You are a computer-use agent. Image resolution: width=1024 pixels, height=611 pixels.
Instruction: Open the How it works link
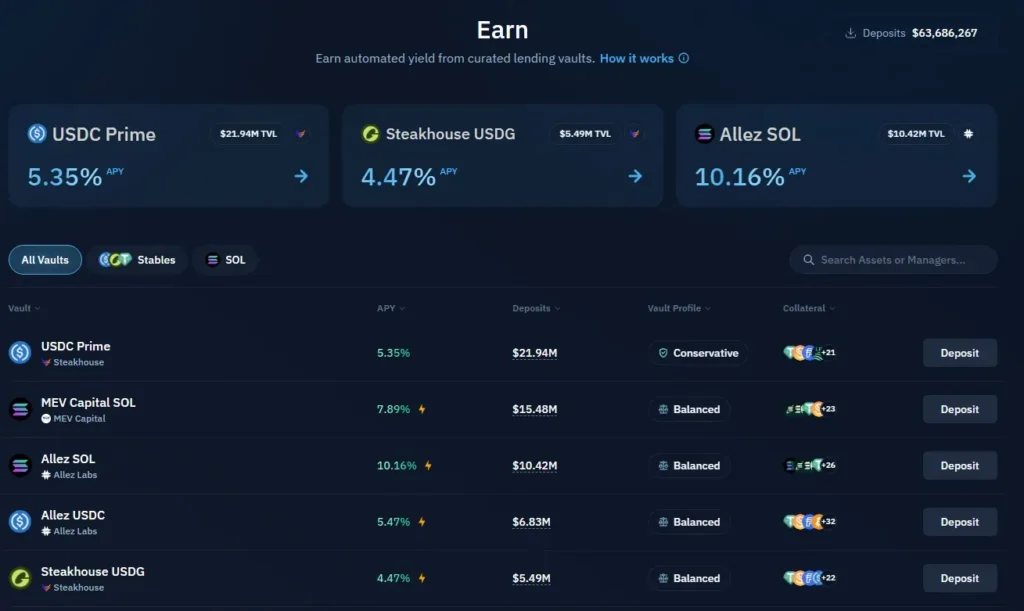click(637, 58)
